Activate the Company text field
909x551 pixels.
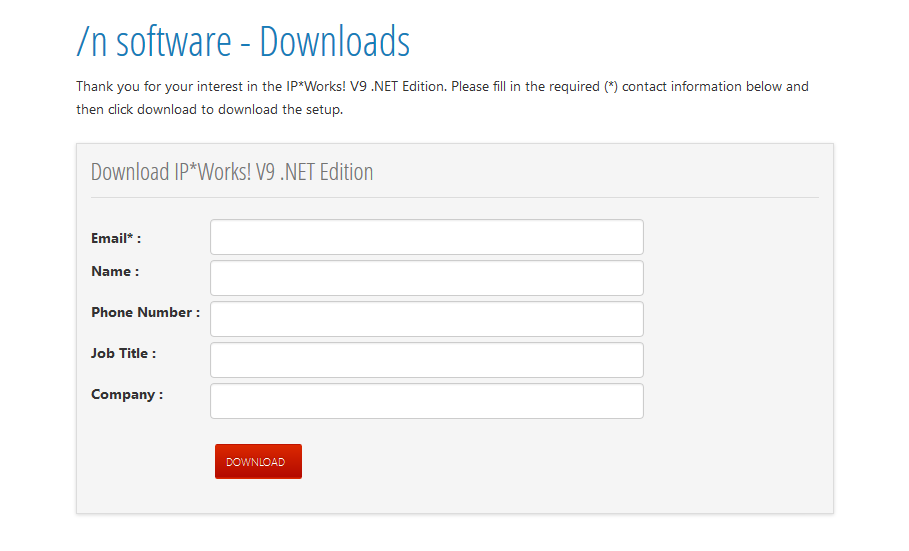[x=427, y=401]
